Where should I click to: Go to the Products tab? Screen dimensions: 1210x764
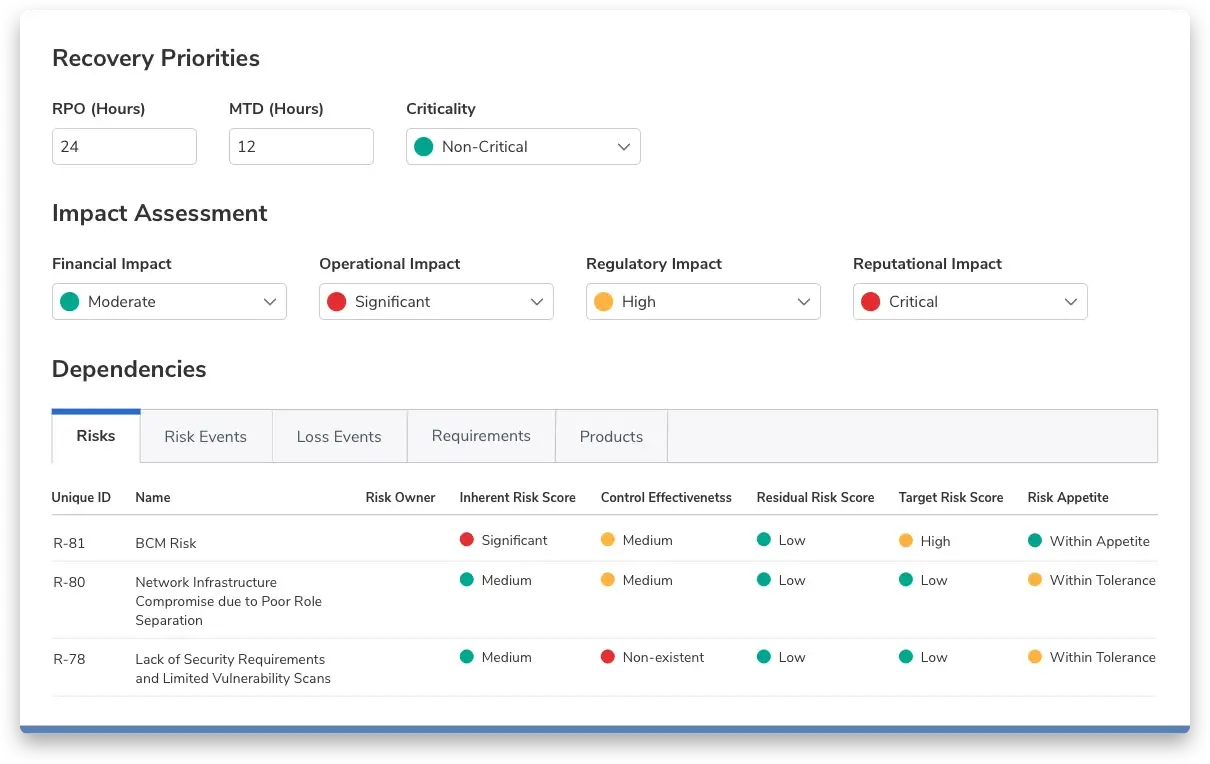pos(611,437)
